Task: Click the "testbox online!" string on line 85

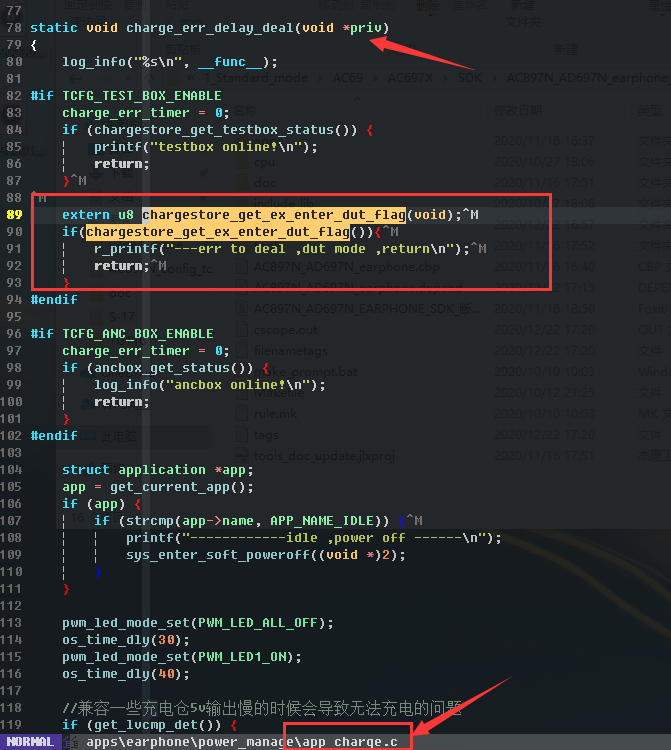Action: pyautogui.click(x=226, y=147)
